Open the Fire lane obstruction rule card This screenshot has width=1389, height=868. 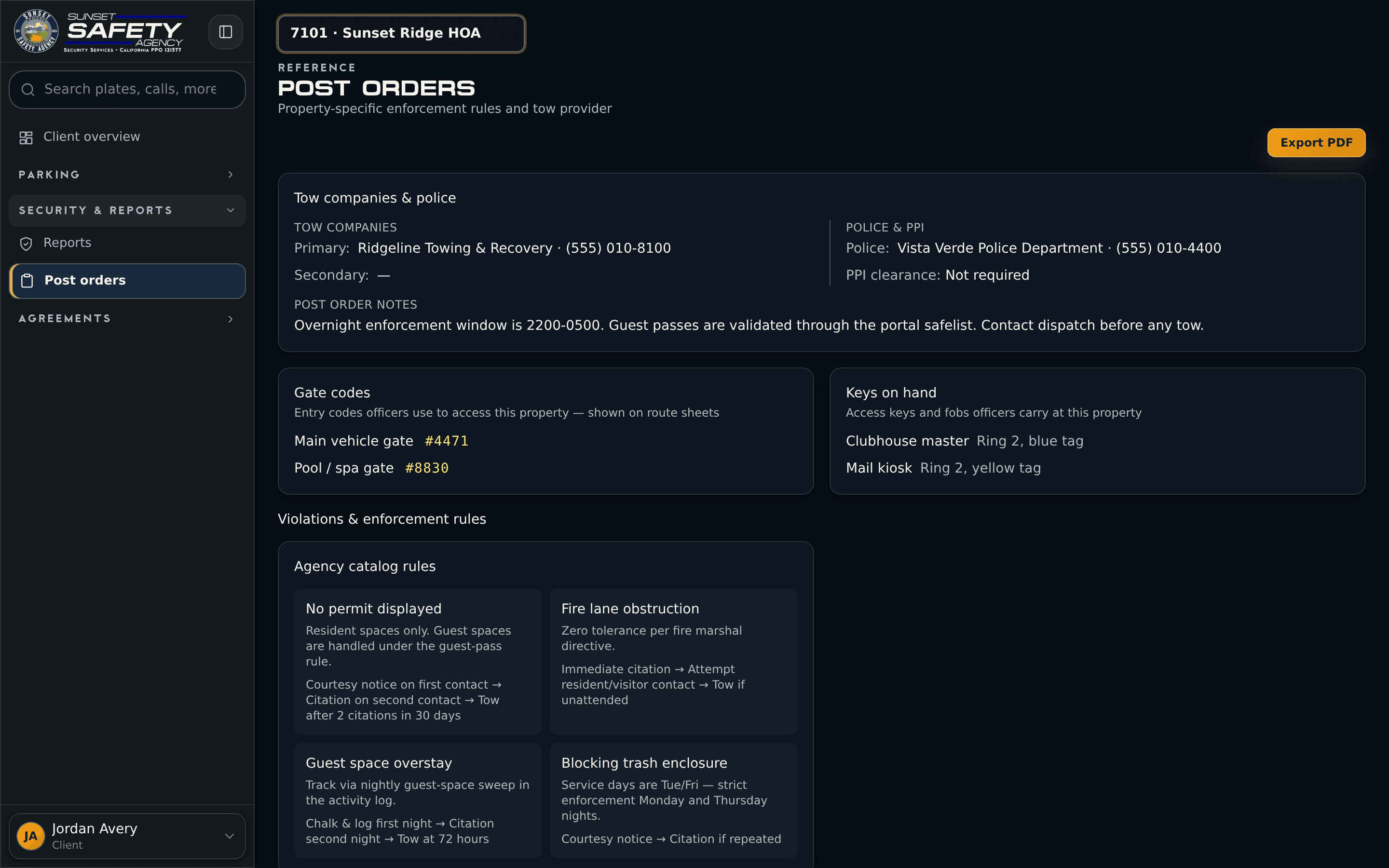click(x=674, y=661)
